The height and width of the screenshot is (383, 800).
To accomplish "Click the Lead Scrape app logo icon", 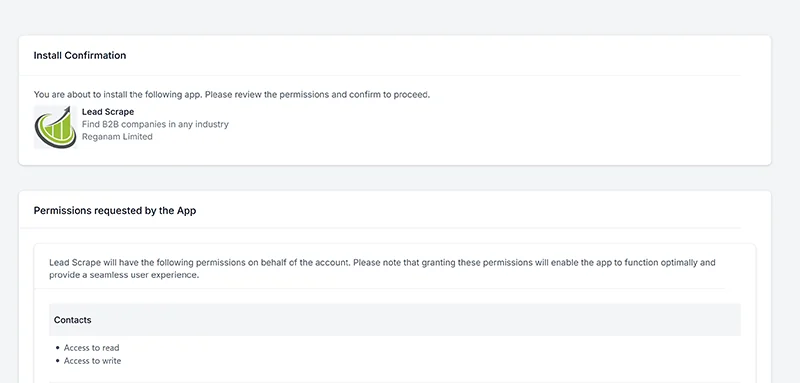I will coord(55,127).
